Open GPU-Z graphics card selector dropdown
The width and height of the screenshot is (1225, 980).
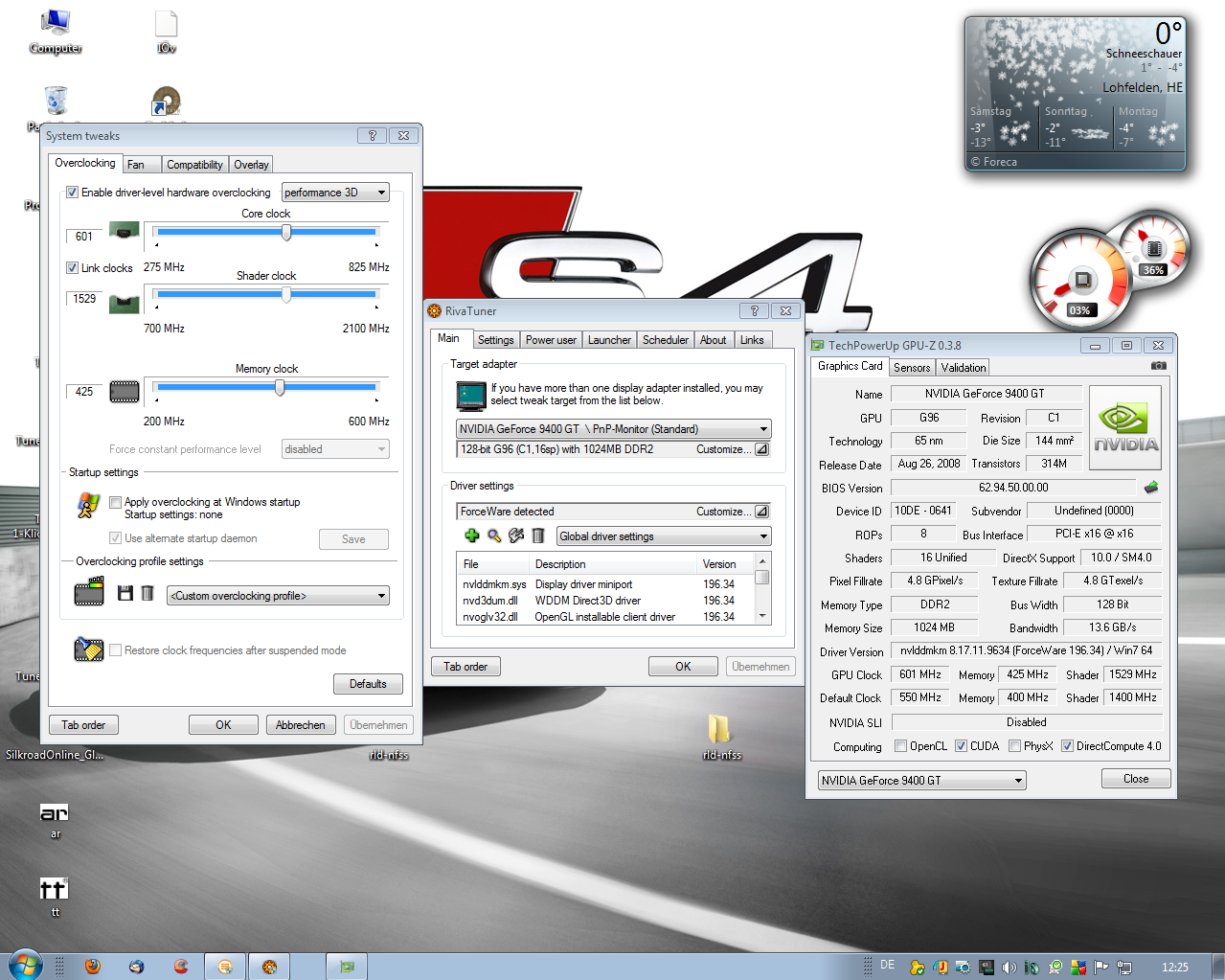coord(921,781)
